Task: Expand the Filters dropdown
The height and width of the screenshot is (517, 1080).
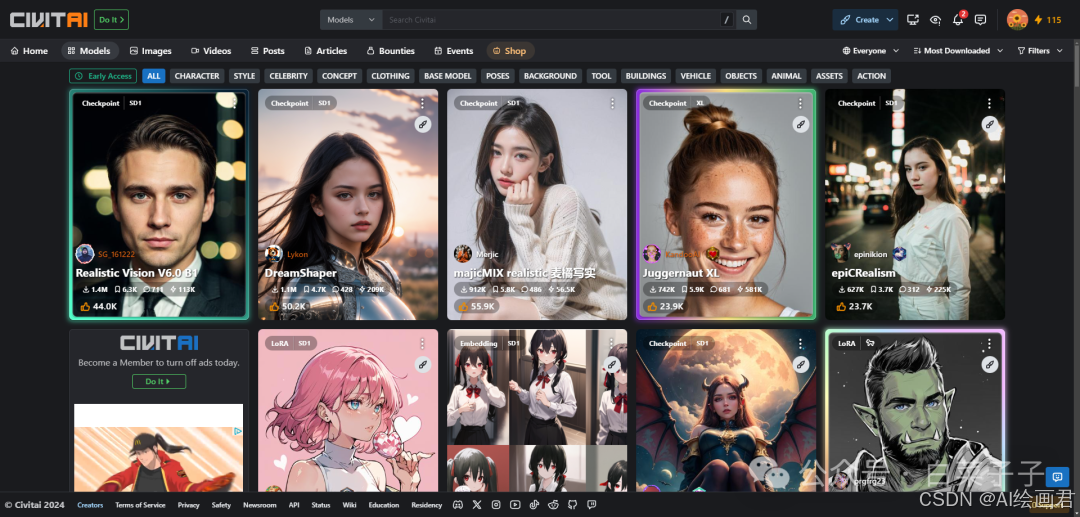Action: click(1039, 51)
